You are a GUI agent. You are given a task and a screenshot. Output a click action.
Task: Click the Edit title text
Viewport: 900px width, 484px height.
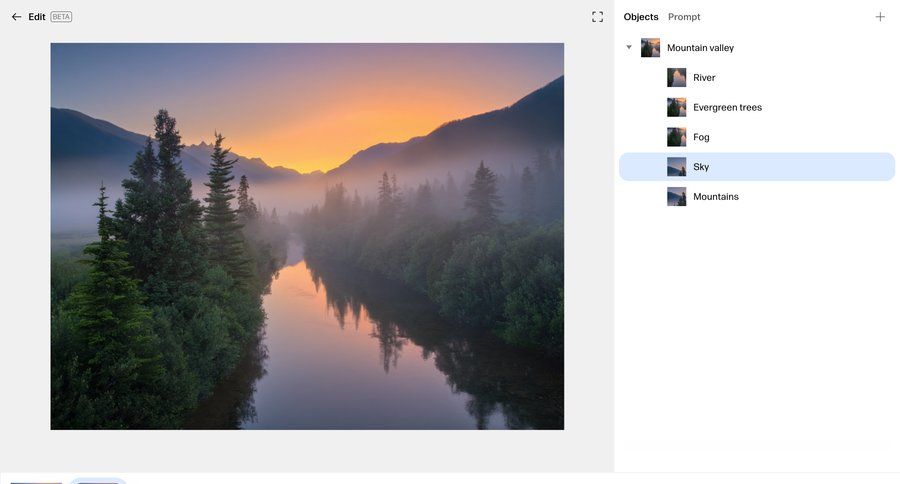[37, 17]
